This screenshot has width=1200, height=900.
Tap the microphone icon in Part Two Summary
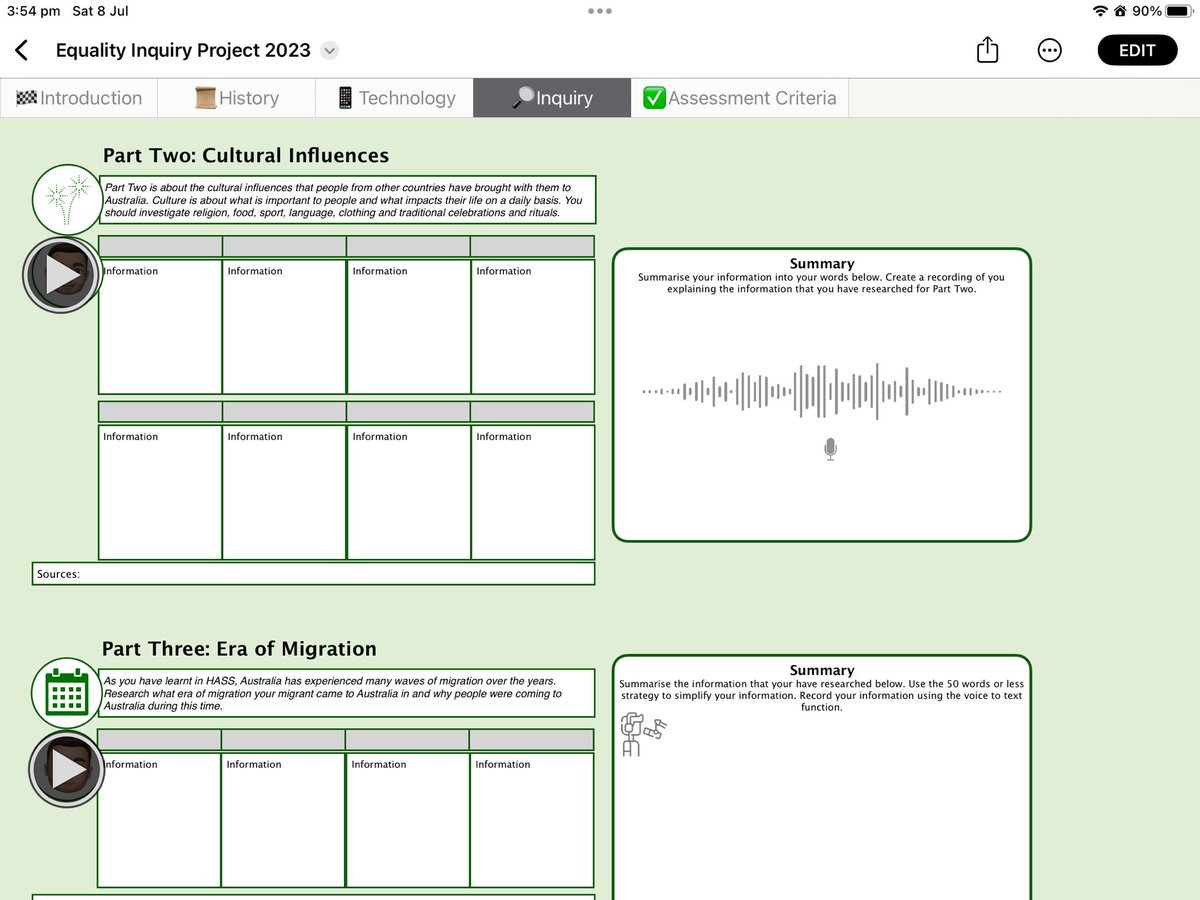[x=830, y=448]
